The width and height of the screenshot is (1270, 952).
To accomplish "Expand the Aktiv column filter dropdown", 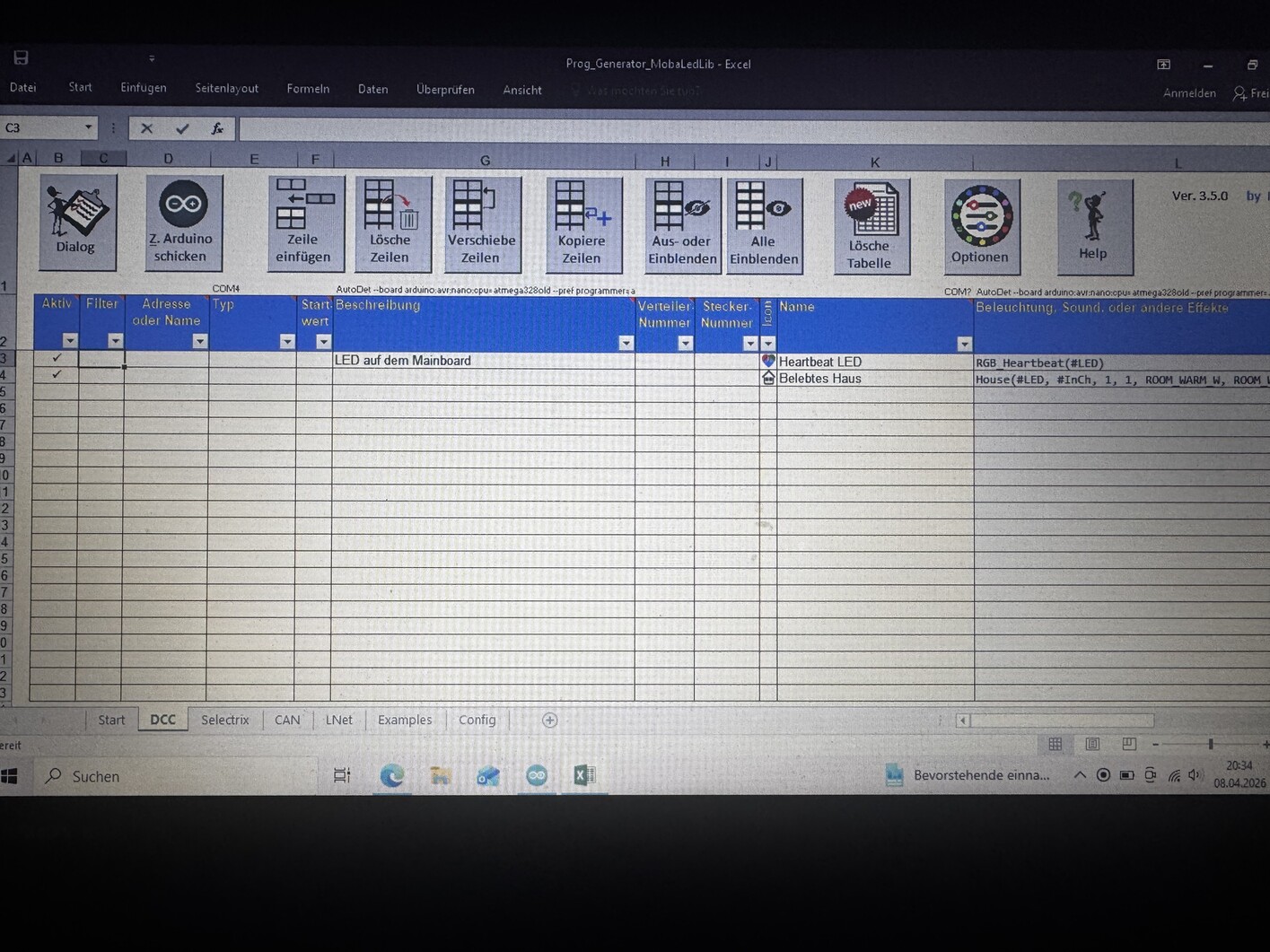I will pyautogui.click(x=70, y=341).
